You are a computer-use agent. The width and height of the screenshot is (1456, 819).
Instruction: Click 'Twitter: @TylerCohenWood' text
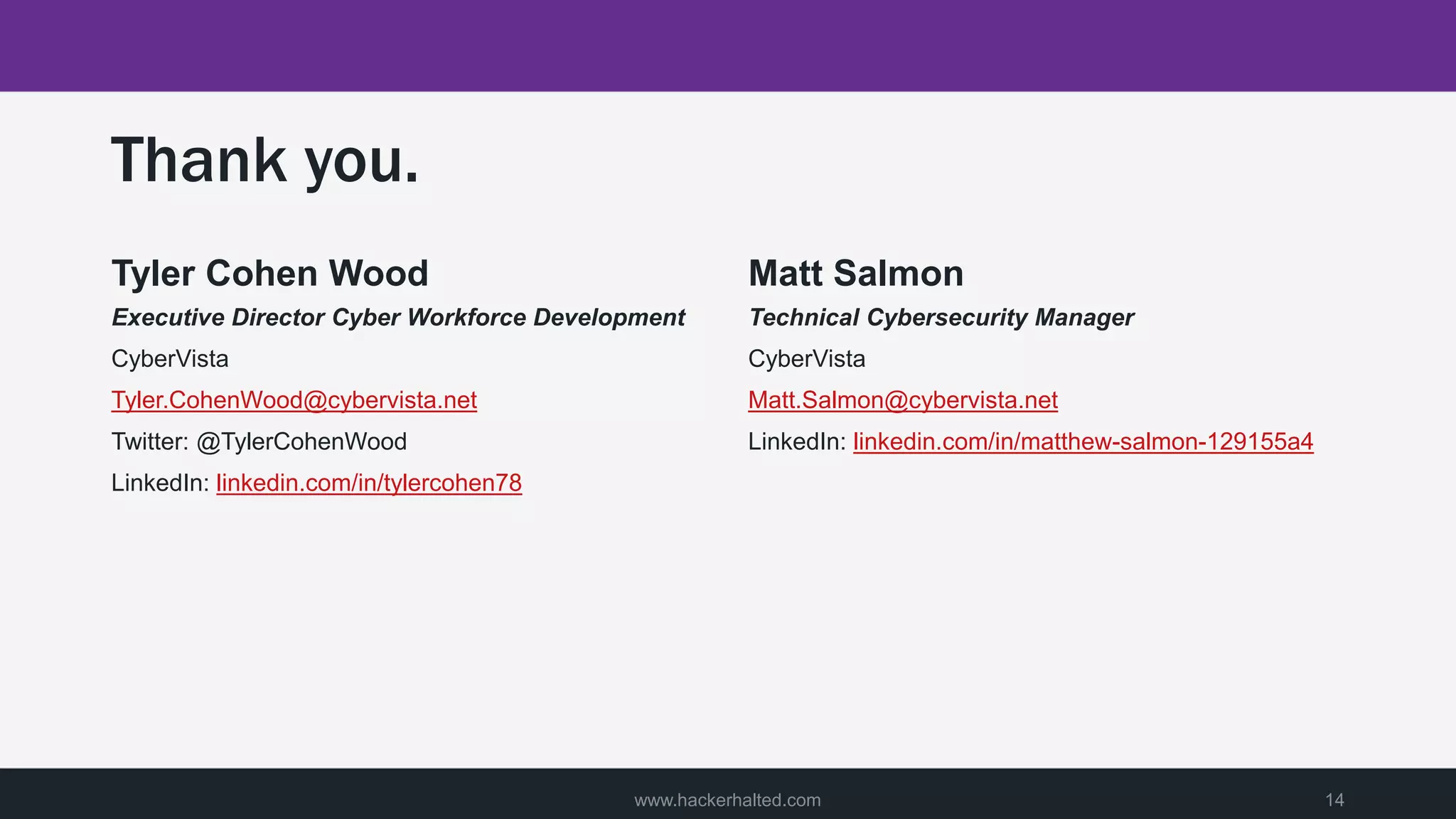259,441
